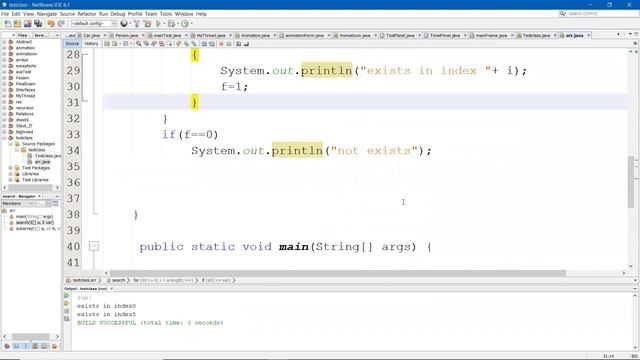Open the Refactor menu

87,14
